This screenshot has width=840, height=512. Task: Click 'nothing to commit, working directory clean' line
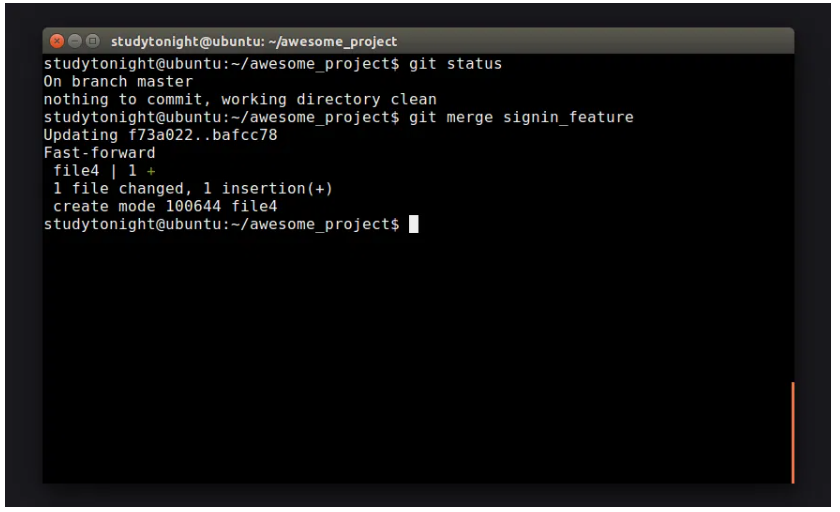[240, 99]
